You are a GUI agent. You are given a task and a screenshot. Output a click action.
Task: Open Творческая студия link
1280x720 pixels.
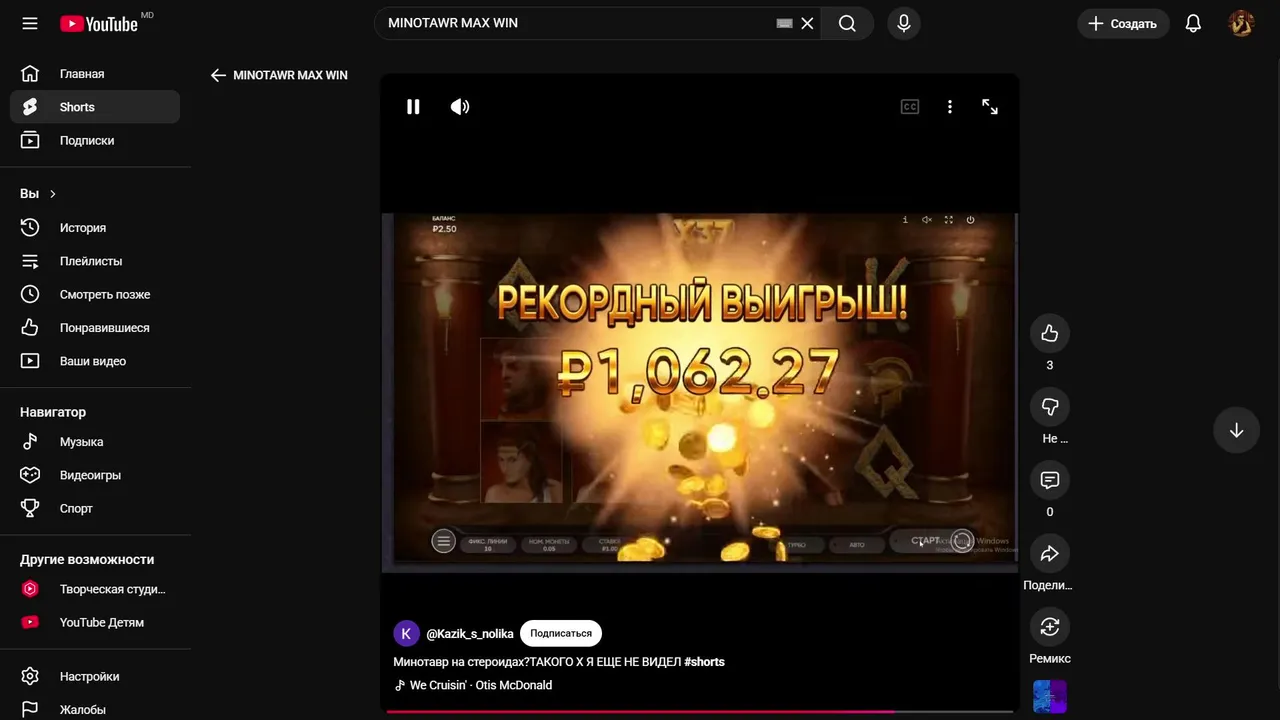(x=95, y=589)
